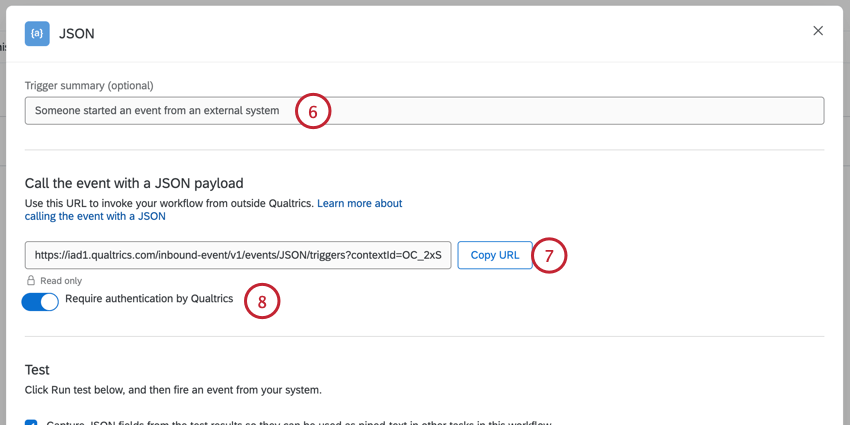
Task: Click the red step 6 marker
Action: click(312, 112)
